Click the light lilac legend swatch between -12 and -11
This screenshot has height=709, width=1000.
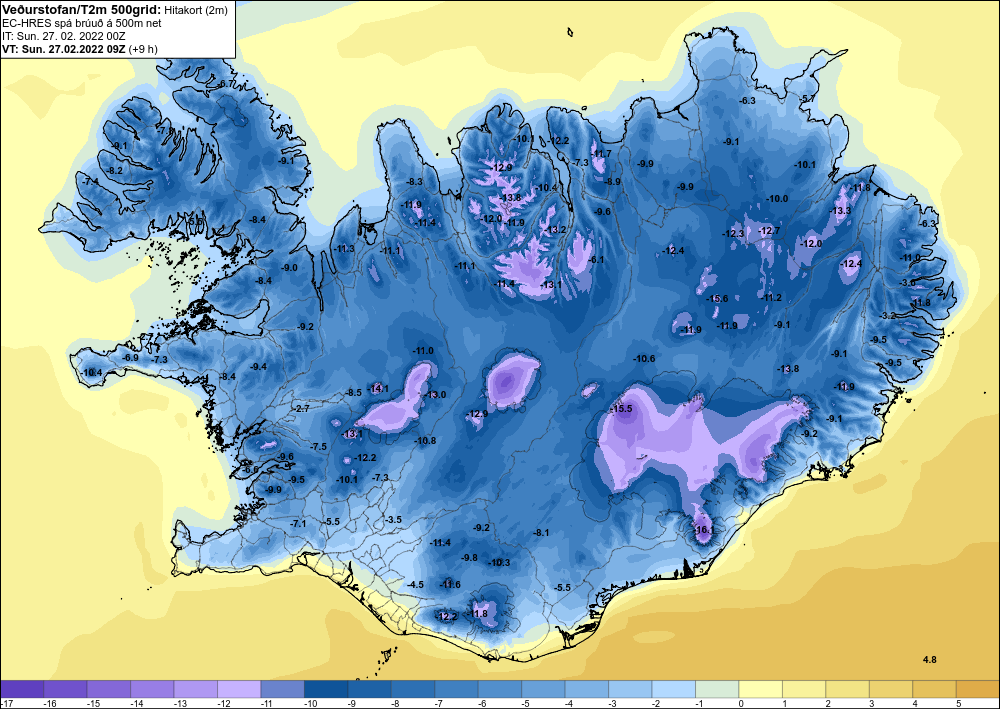click(x=239, y=689)
